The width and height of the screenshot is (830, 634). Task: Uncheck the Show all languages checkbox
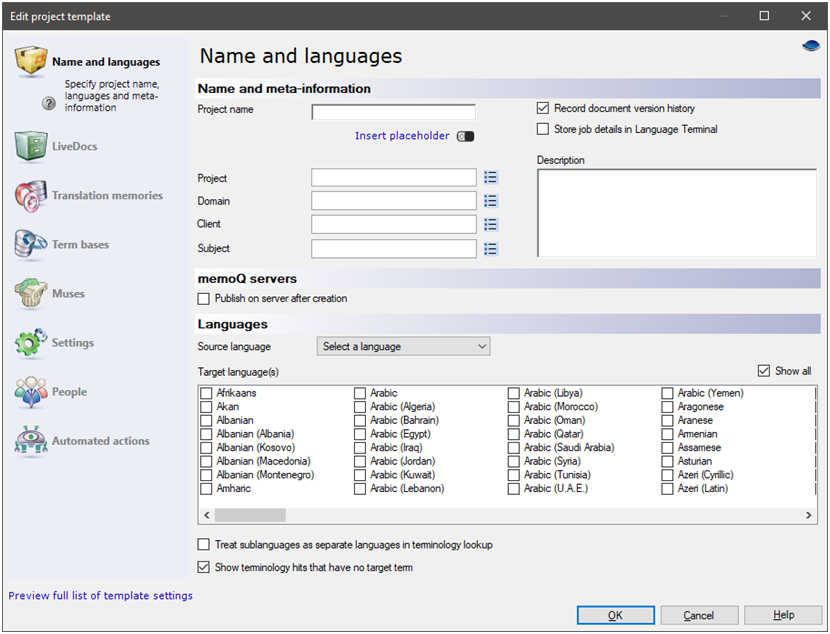[x=763, y=371]
